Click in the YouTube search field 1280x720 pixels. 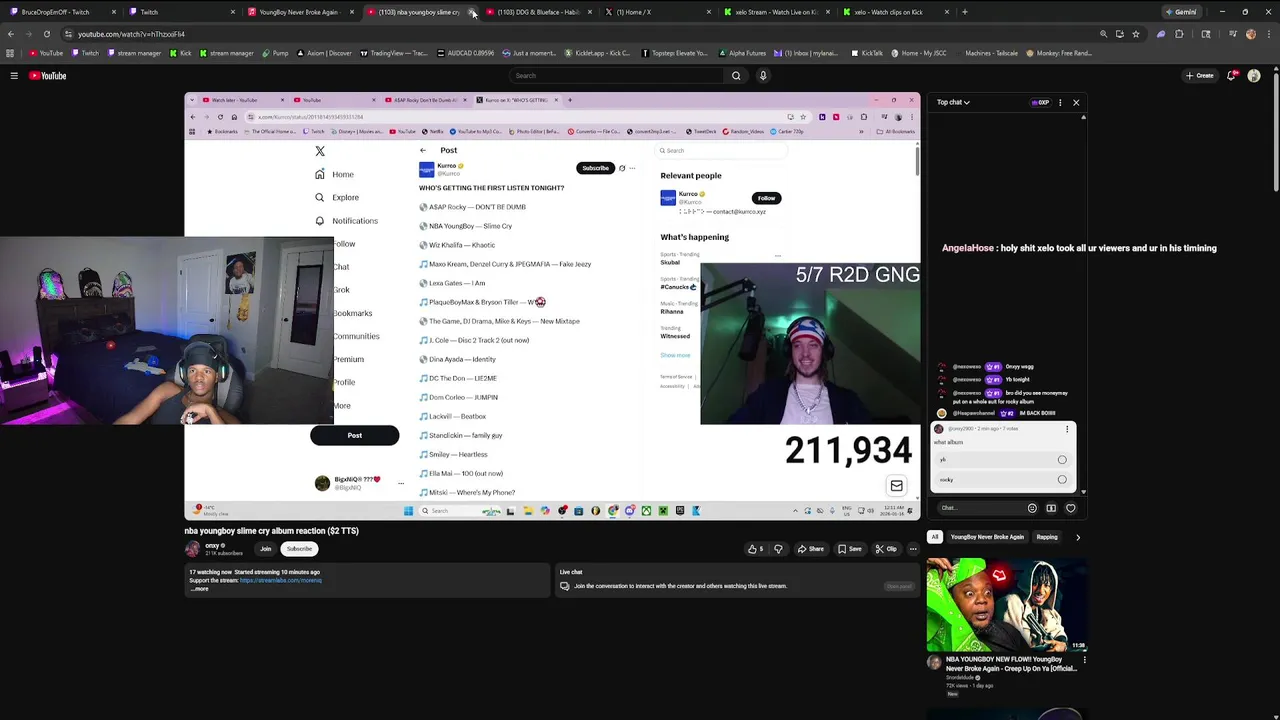pyautogui.click(x=617, y=76)
